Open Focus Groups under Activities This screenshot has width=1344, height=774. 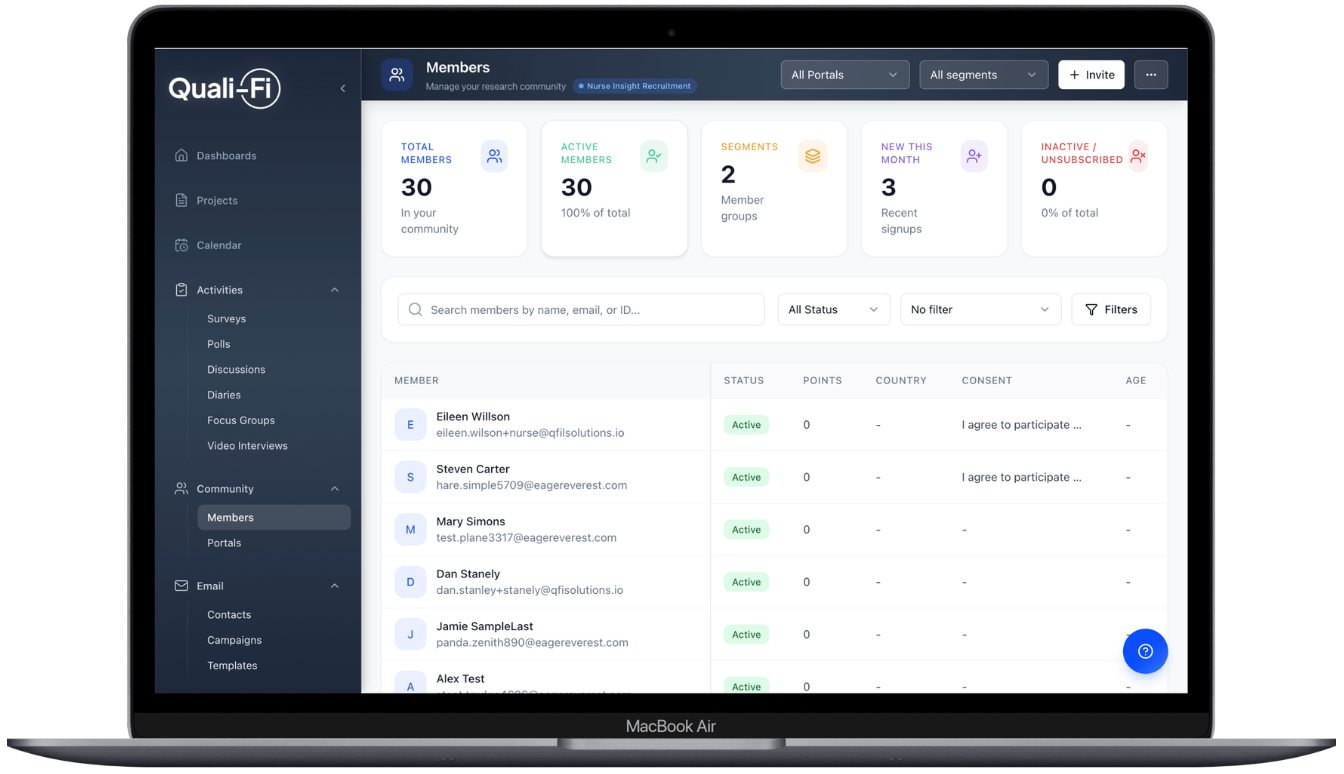(x=241, y=421)
